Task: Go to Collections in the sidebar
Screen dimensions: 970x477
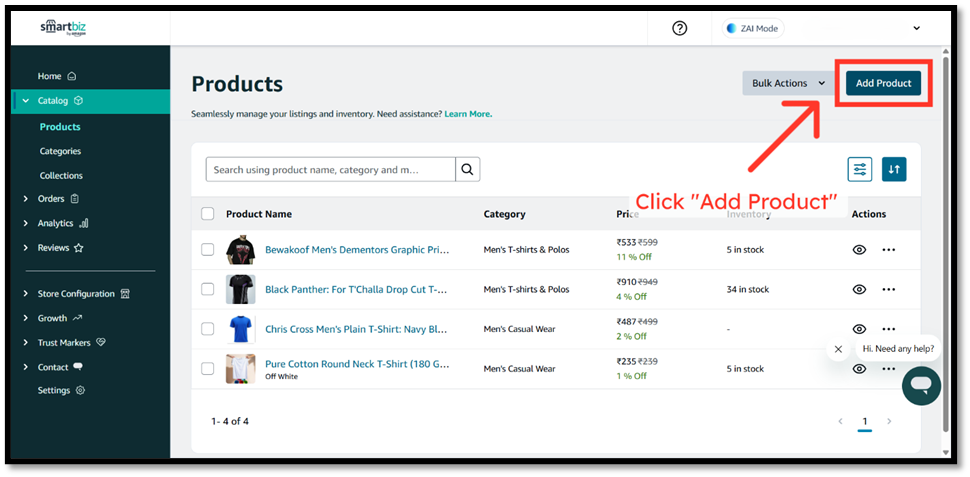Action: [61, 175]
